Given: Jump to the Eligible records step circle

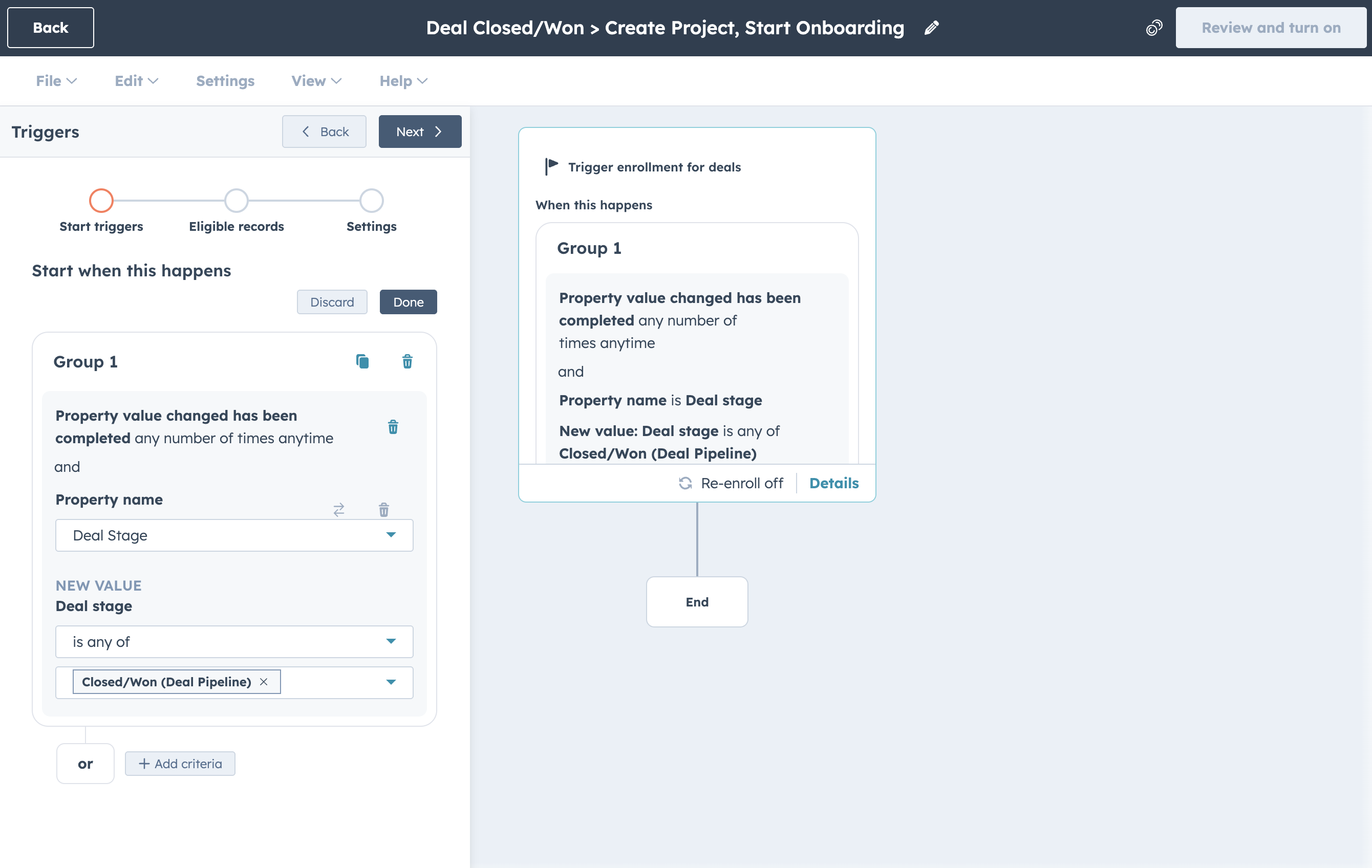Looking at the screenshot, I should point(236,201).
